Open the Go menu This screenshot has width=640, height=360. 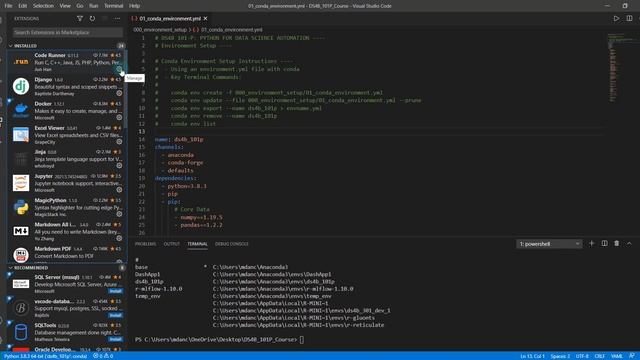80,6
